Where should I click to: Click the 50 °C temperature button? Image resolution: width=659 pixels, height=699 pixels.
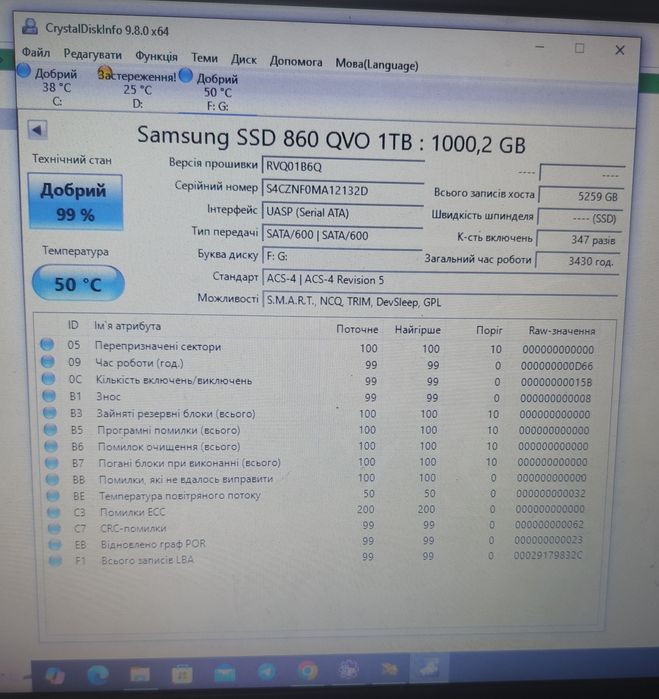[x=78, y=284]
